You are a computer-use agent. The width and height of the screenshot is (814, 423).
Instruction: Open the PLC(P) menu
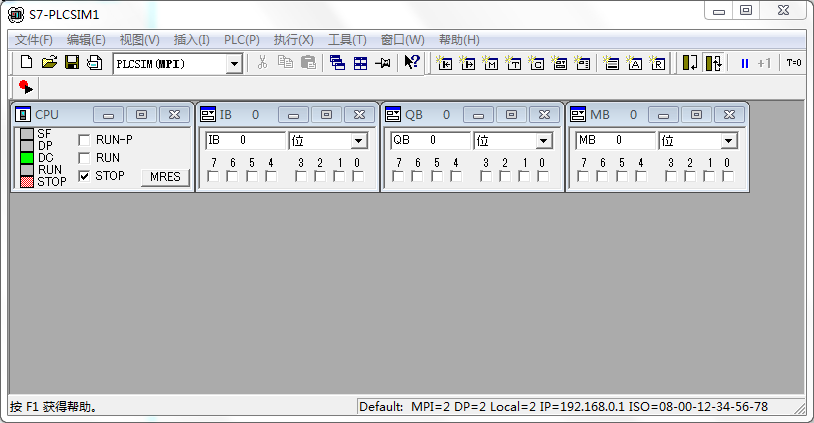242,40
